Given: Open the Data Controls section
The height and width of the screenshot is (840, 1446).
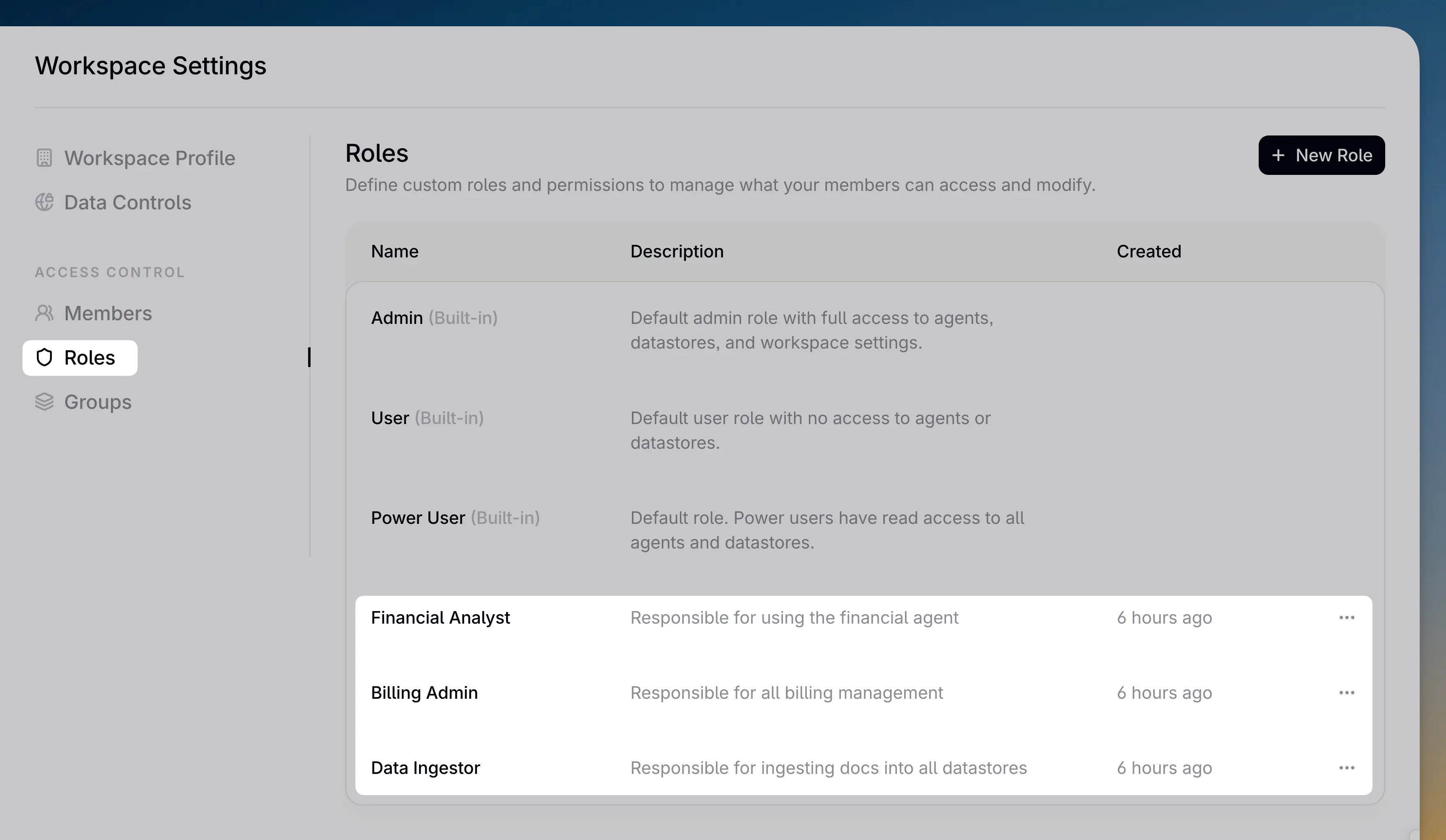Looking at the screenshot, I should pyautogui.click(x=127, y=202).
